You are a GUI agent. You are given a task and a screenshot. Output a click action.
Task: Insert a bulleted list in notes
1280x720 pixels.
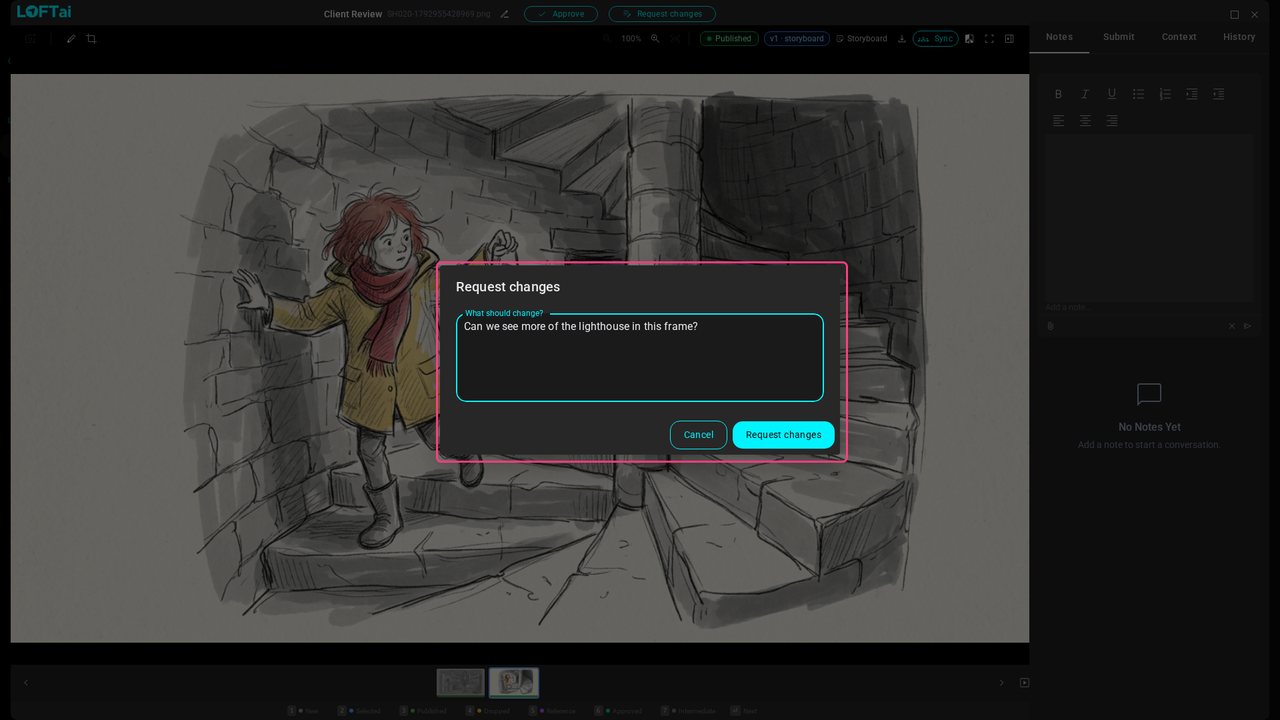[1138, 94]
